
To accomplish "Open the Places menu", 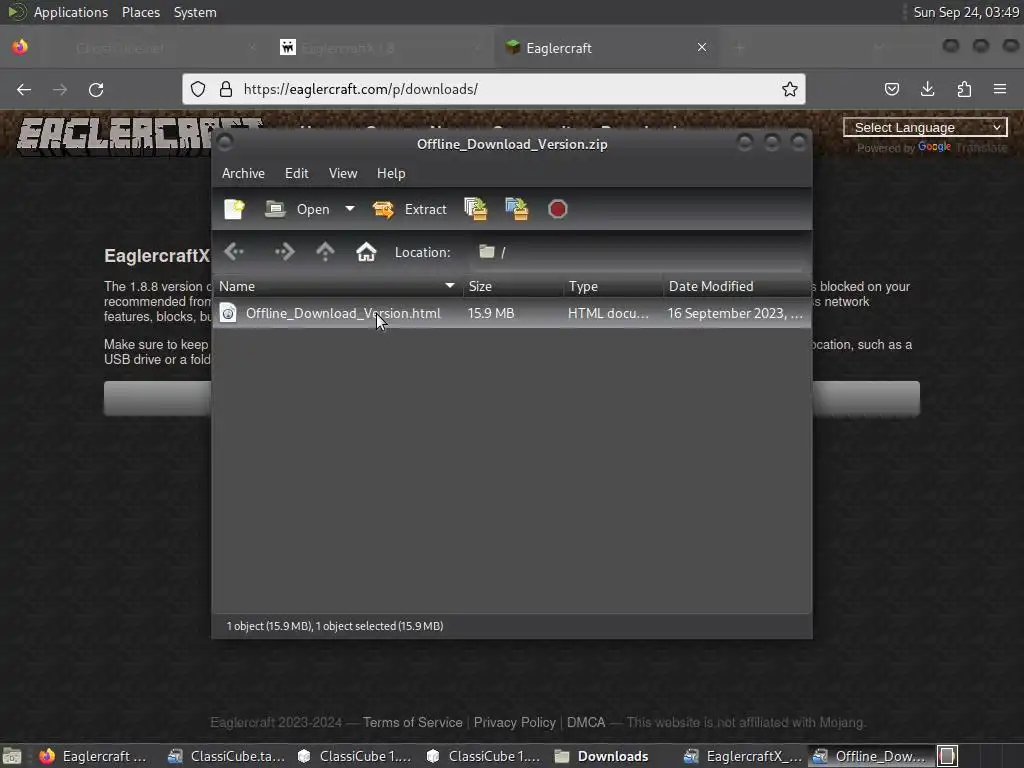I will 141,12.
